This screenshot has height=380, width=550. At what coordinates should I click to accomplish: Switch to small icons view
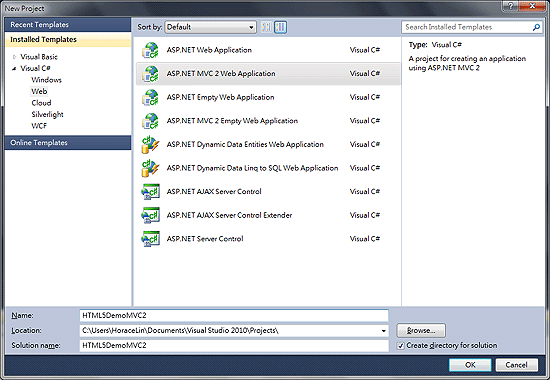267,27
